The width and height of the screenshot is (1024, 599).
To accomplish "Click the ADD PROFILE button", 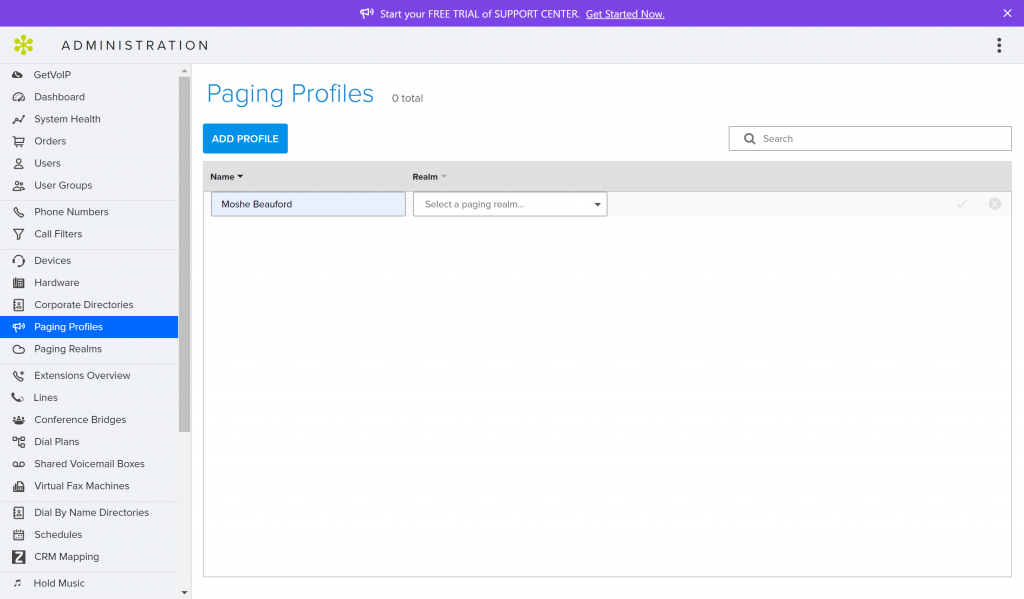I will pyautogui.click(x=245, y=139).
